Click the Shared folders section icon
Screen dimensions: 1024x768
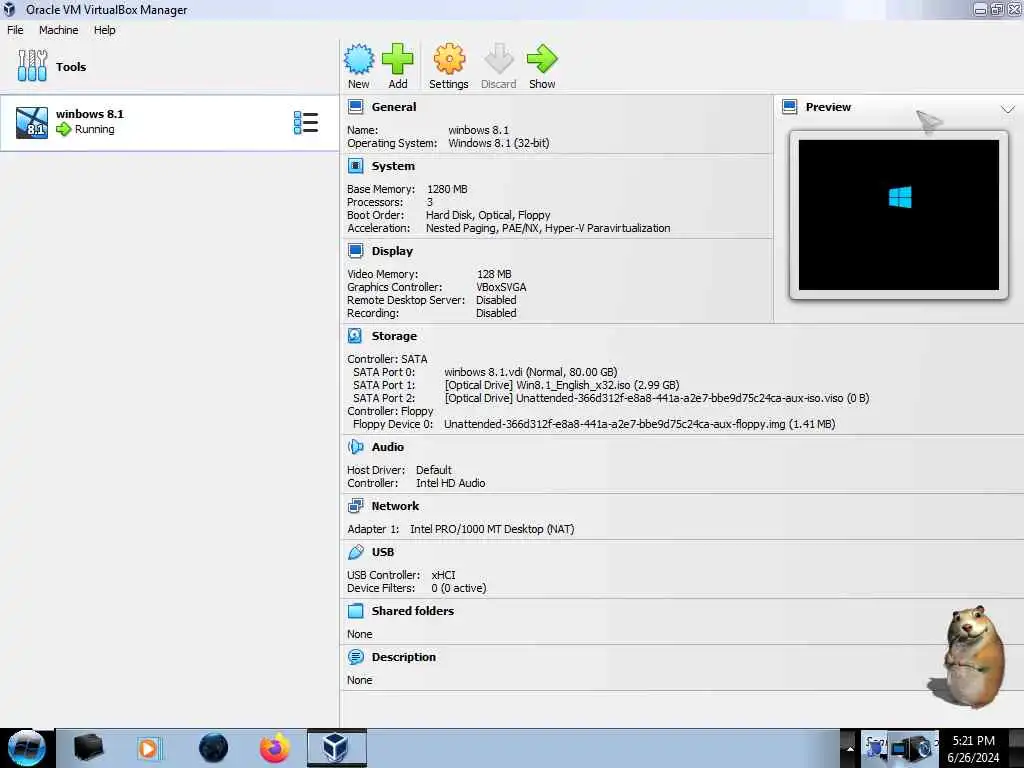coord(355,611)
